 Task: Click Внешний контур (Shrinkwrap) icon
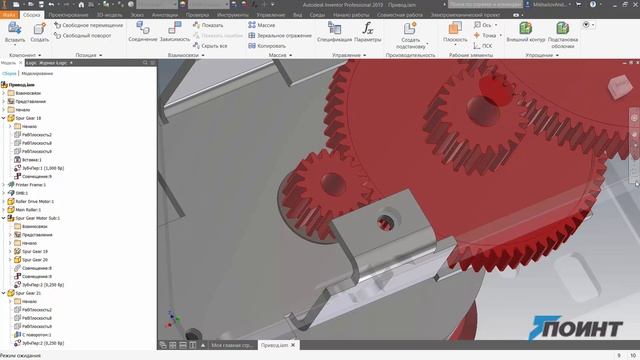pyautogui.click(x=525, y=28)
